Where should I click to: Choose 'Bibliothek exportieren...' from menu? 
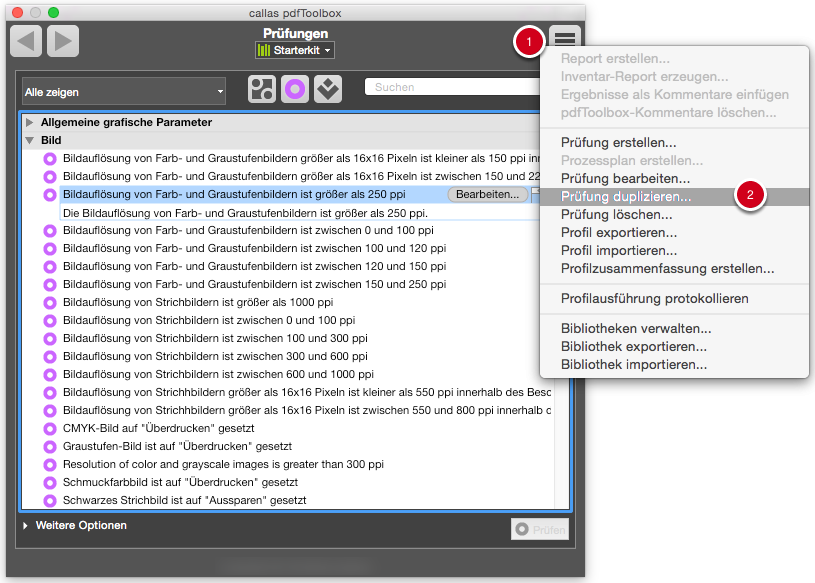674,346
